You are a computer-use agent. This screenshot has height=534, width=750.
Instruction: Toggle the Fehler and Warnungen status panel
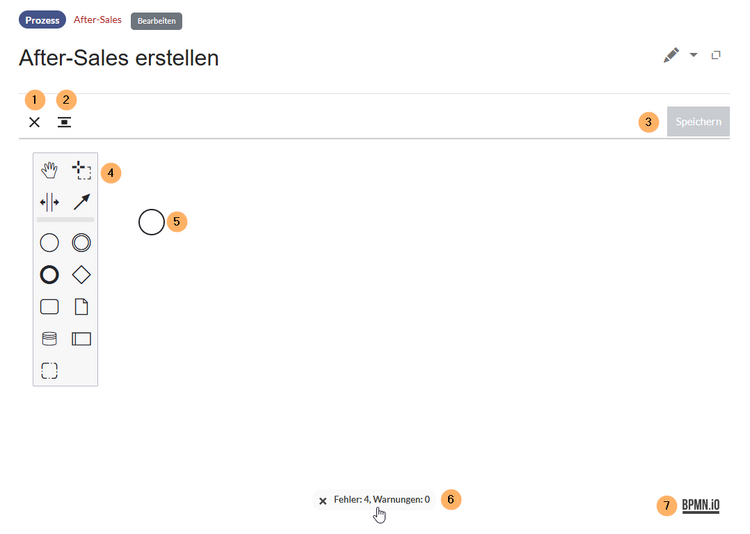coord(373,500)
